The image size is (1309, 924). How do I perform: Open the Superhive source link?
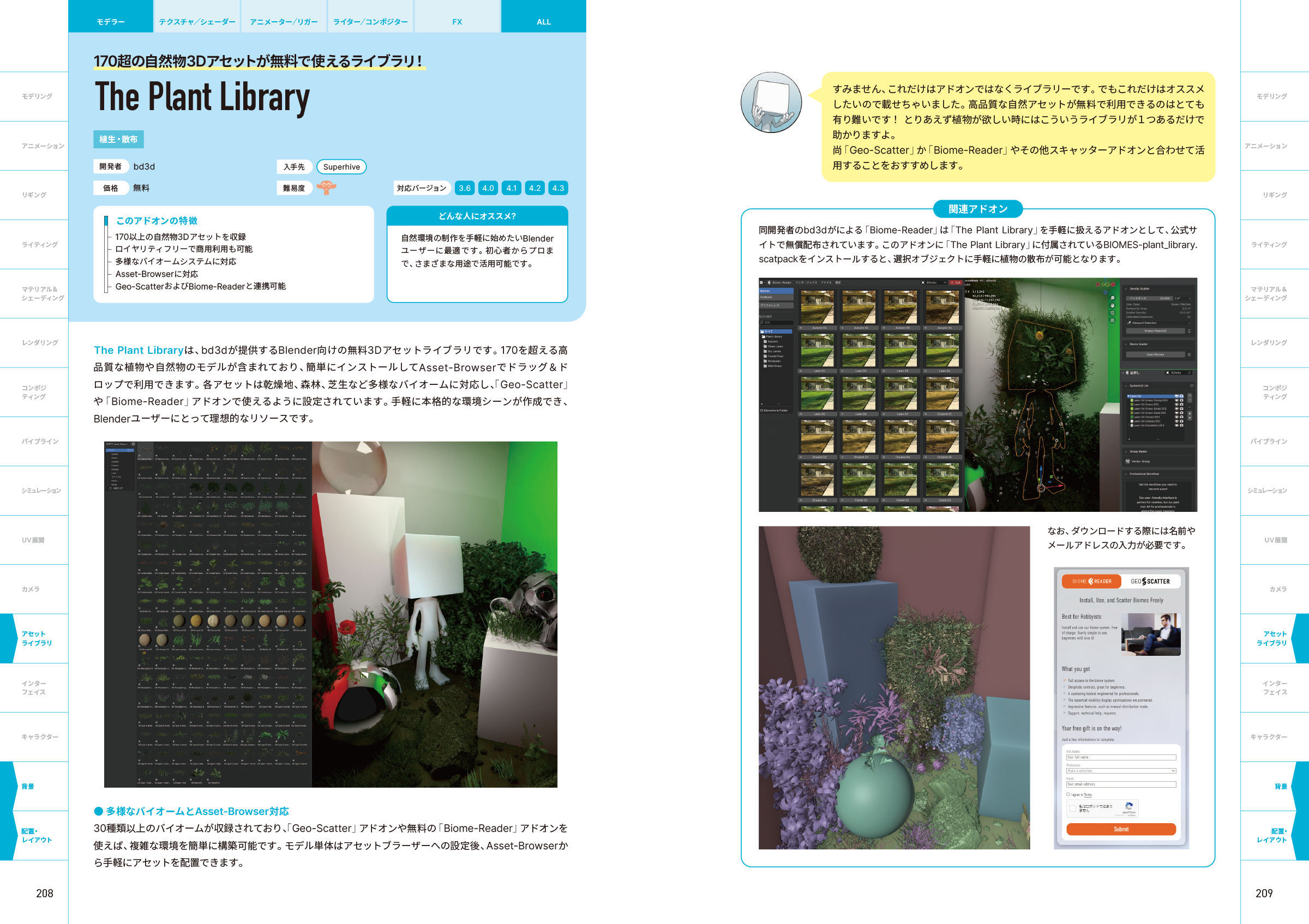tap(341, 167)
